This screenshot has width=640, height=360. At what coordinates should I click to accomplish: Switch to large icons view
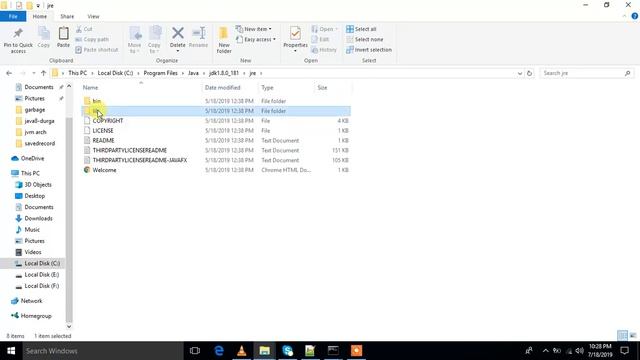pyautogui.click(x=633, y=336)
